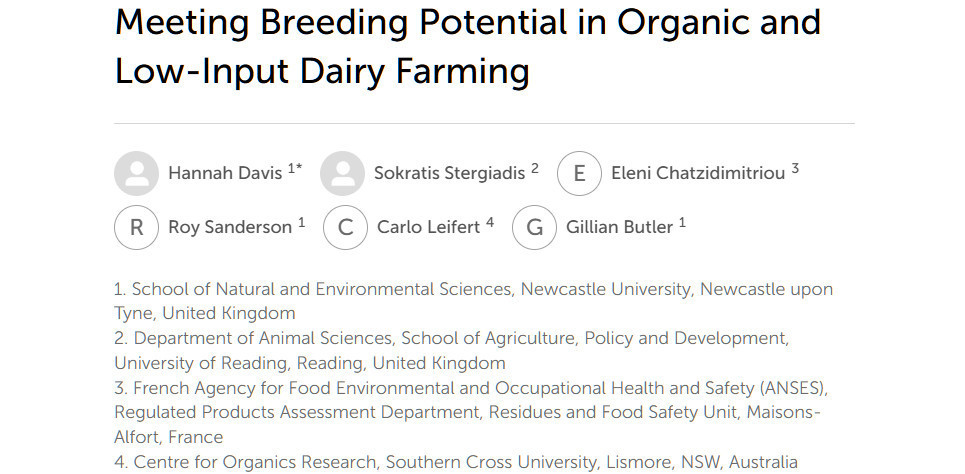Open Carlo Leifert author name link

[x=428, y=227]
